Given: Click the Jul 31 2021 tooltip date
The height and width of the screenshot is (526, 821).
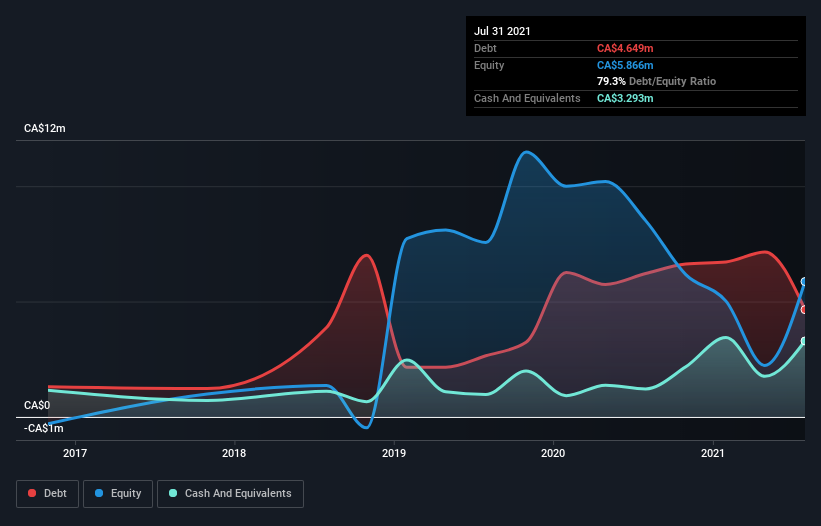Looking at the screenshot, I should (502, 31).
